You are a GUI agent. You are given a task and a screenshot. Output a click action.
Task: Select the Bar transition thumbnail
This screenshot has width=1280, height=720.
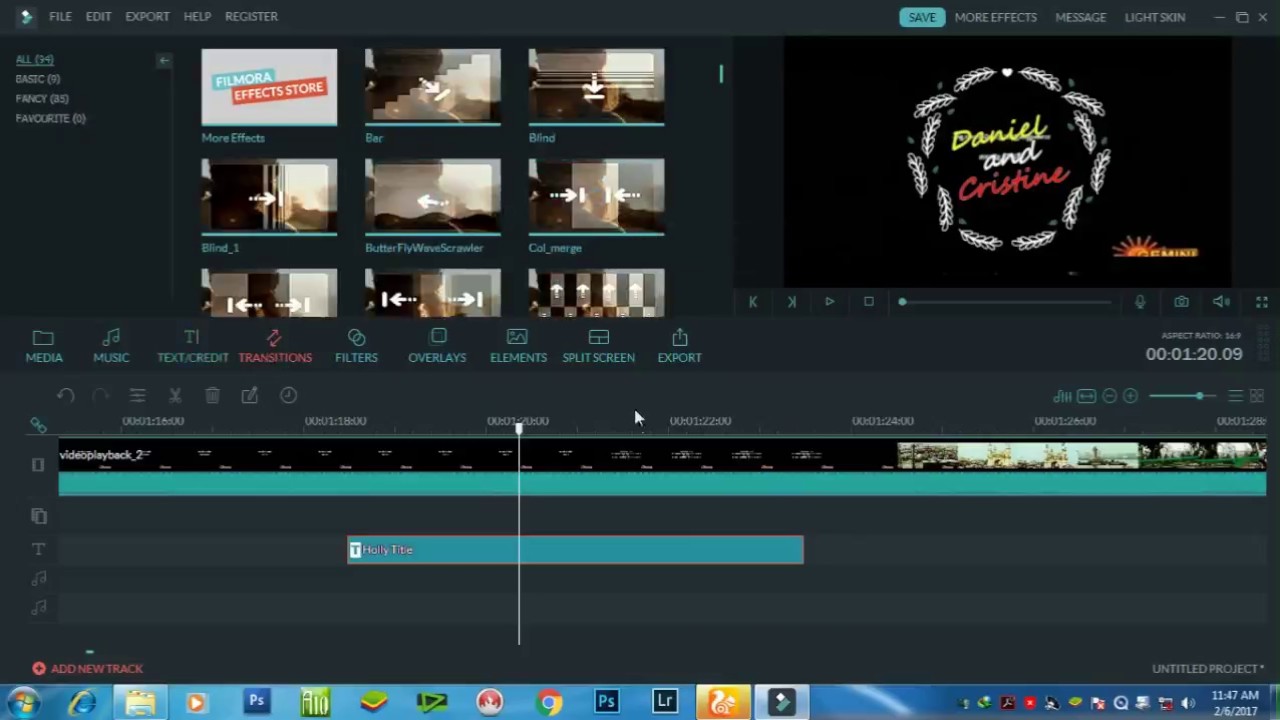(x=432, y=87)
